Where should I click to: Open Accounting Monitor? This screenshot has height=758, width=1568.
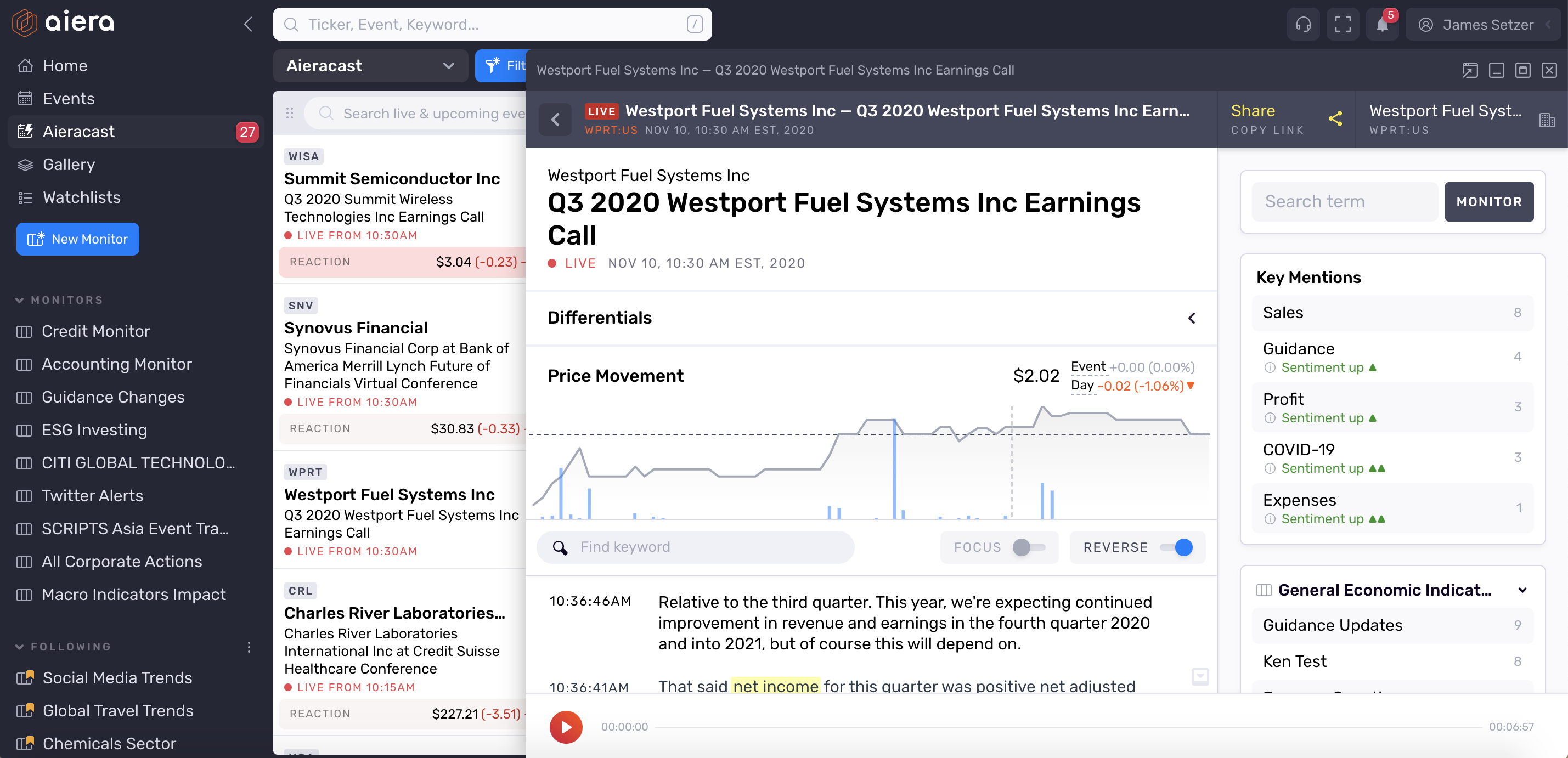(x=104, y=364)
